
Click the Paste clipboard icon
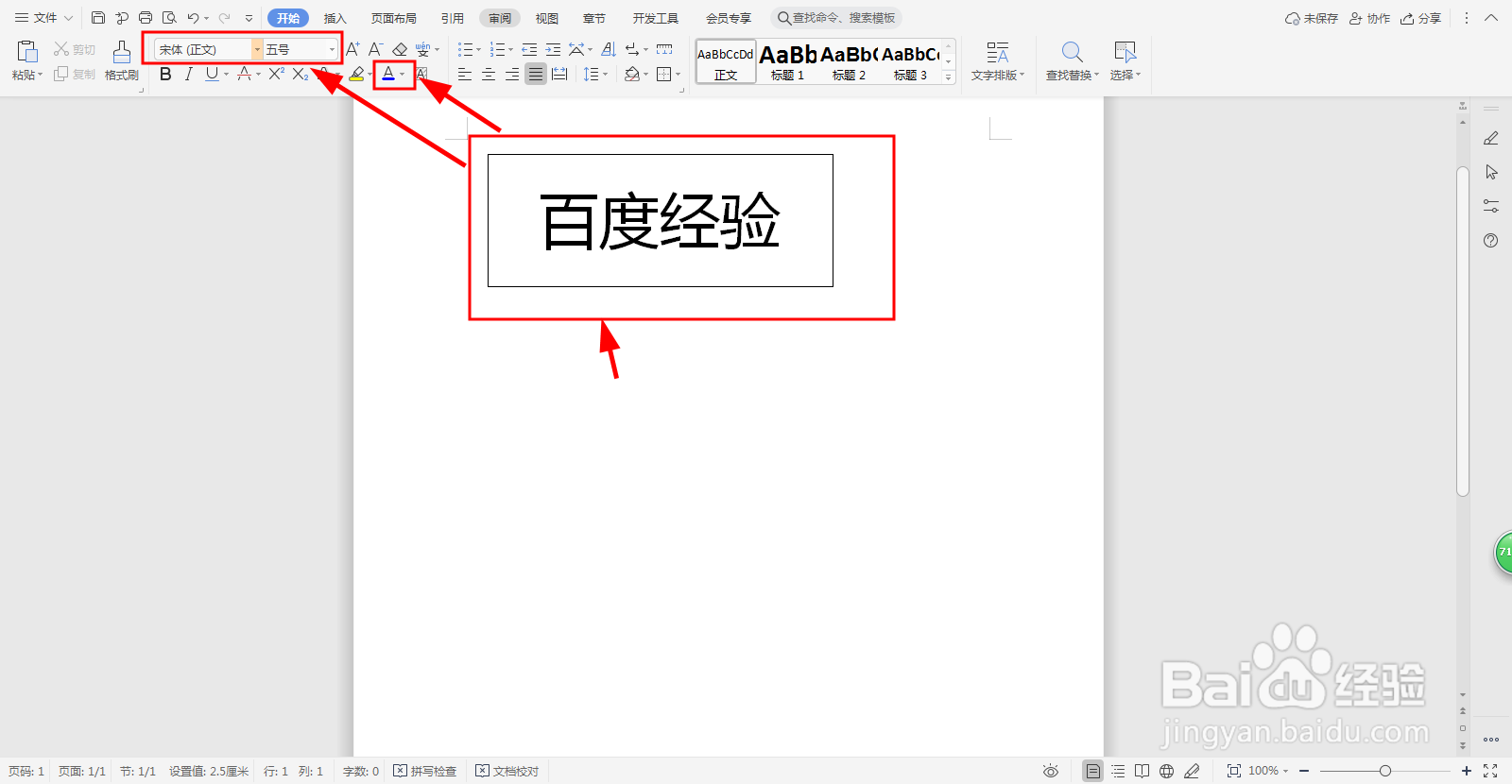point(27,52)
